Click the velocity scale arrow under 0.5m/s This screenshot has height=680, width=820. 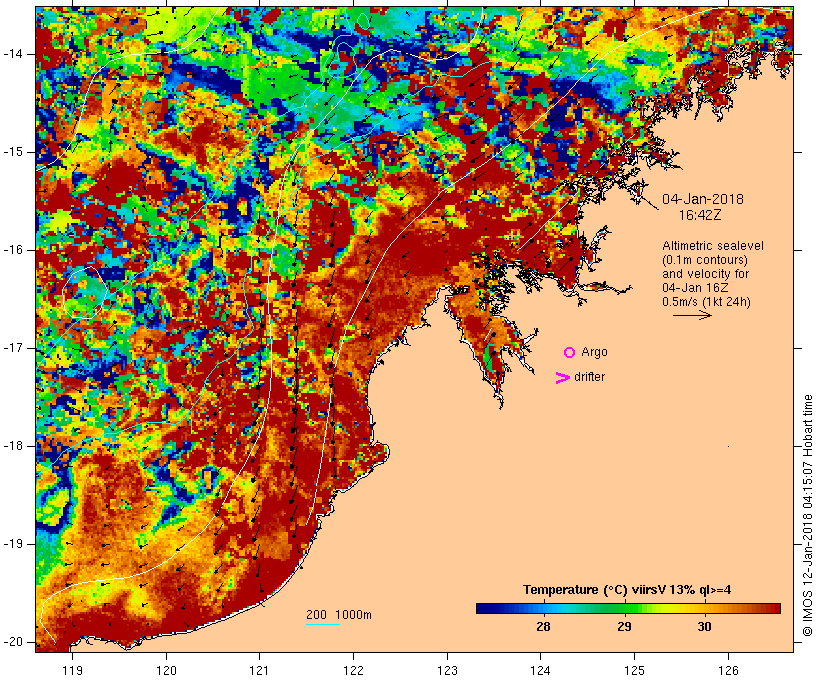click(692, 315)
